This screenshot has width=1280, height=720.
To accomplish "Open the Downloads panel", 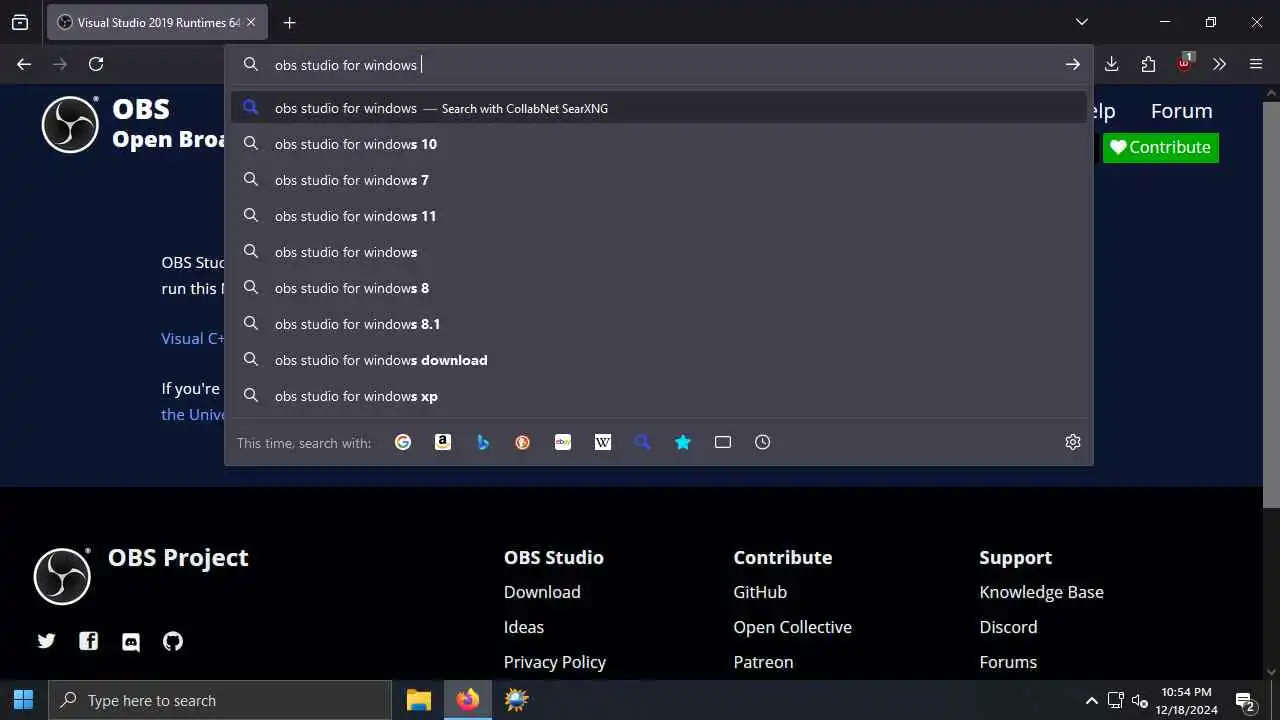I will point(1111,64).
